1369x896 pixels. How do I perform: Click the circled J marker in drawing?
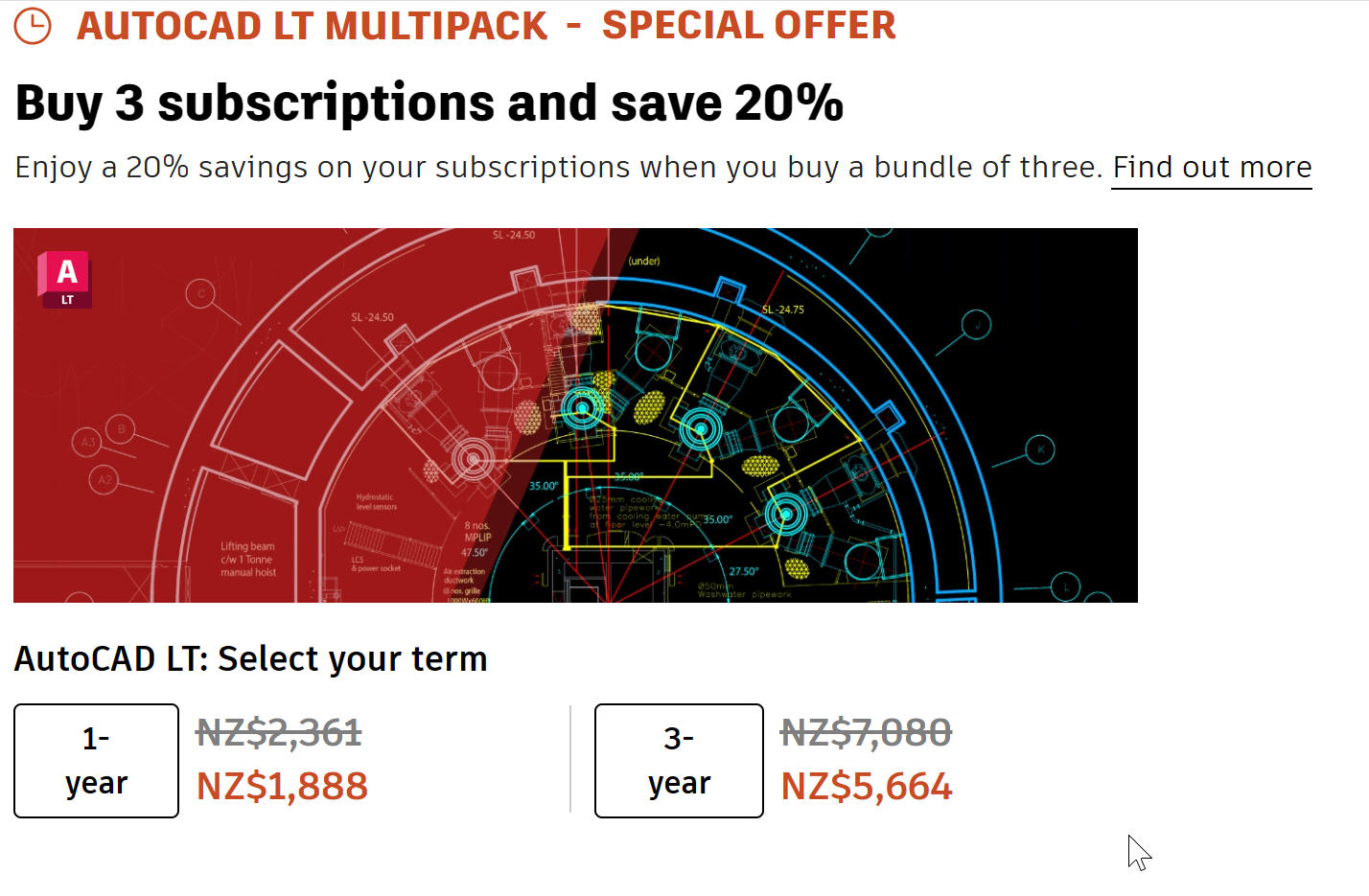(977, 325)
